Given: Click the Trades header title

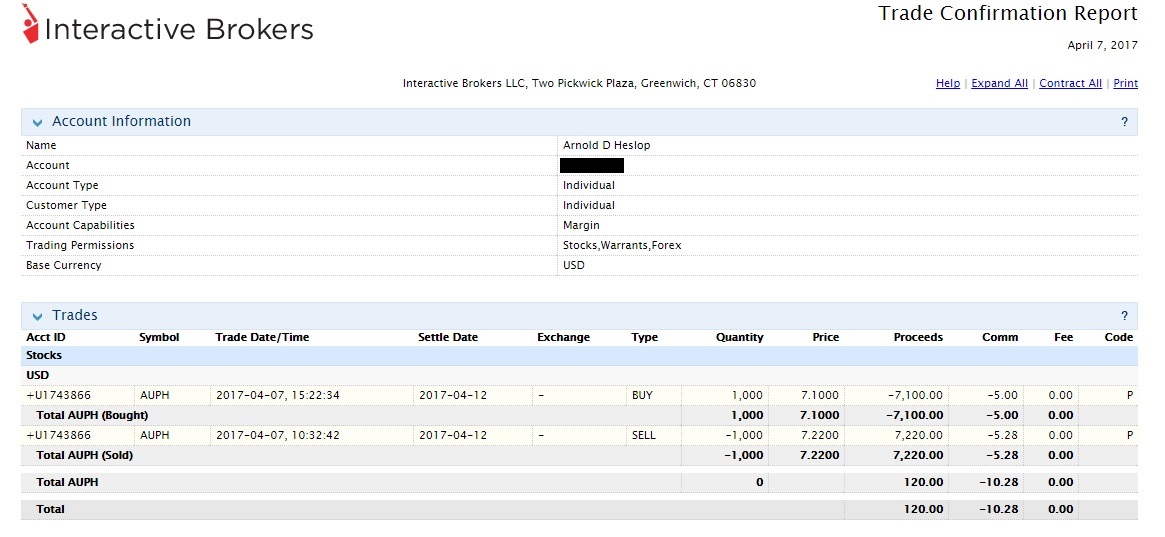Looking at the screenshot, I should click(74, 315).
